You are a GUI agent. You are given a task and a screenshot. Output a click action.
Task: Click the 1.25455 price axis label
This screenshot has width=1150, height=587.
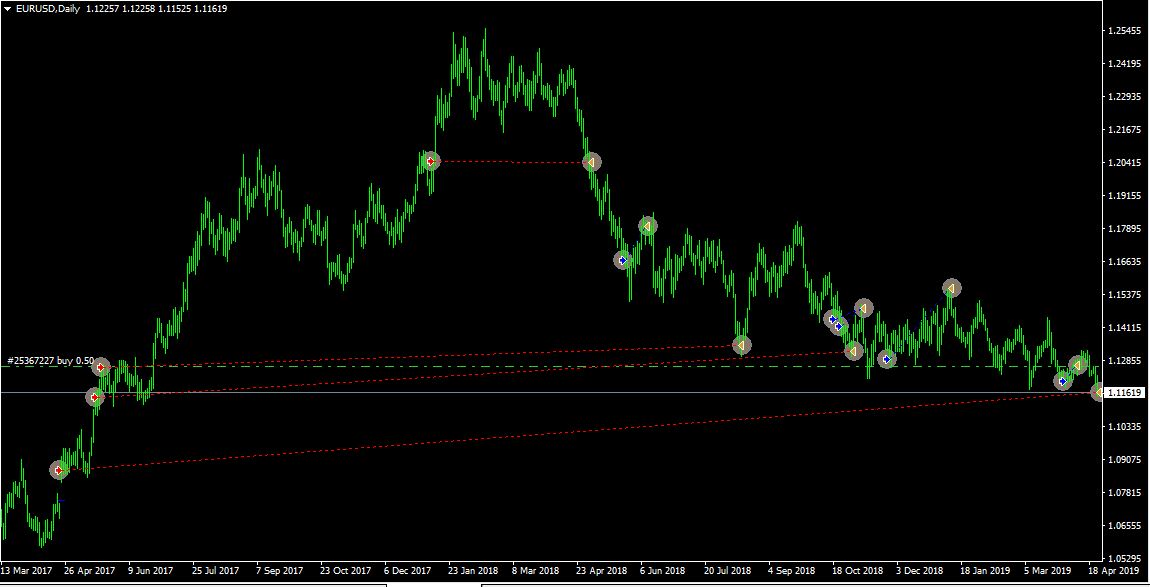(1125, 31)
